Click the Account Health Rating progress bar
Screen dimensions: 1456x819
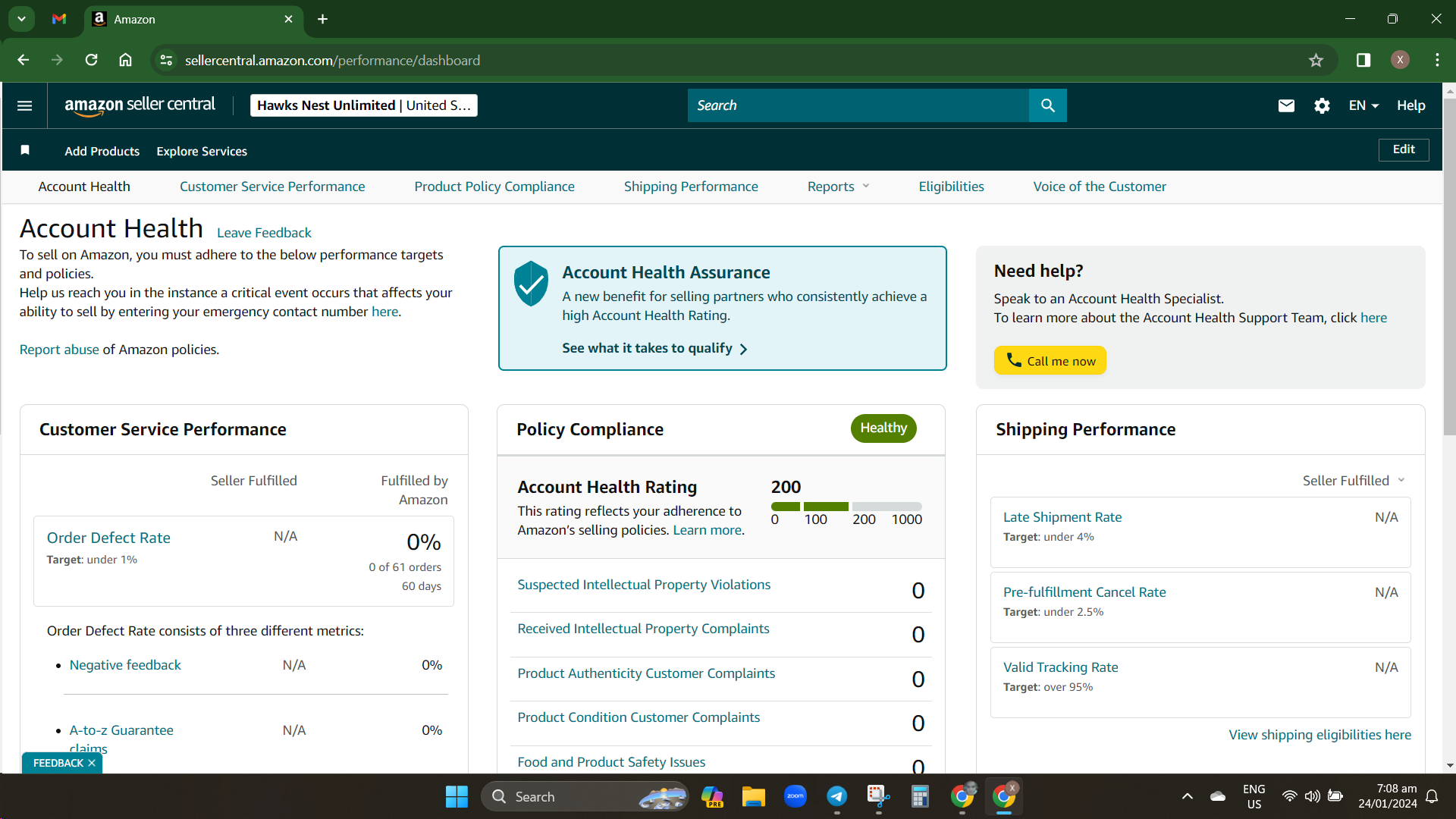[846, 506]
